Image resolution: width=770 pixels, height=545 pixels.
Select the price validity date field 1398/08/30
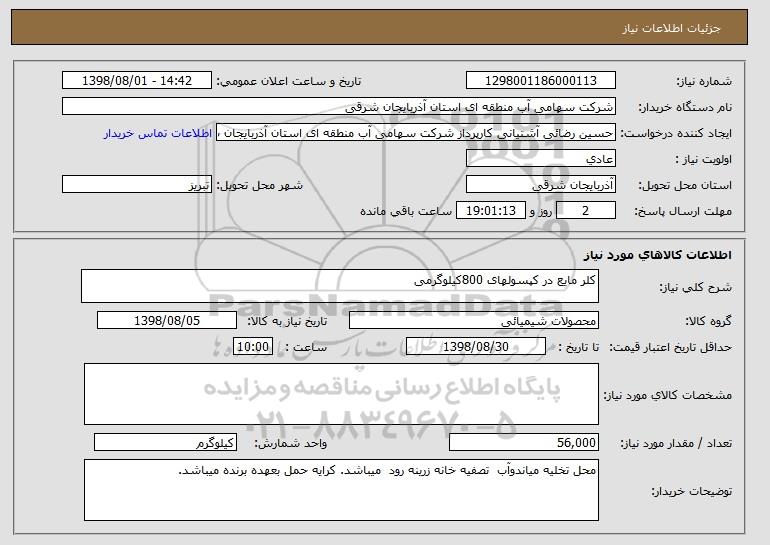pyautogui.click(x=476, y=347)
